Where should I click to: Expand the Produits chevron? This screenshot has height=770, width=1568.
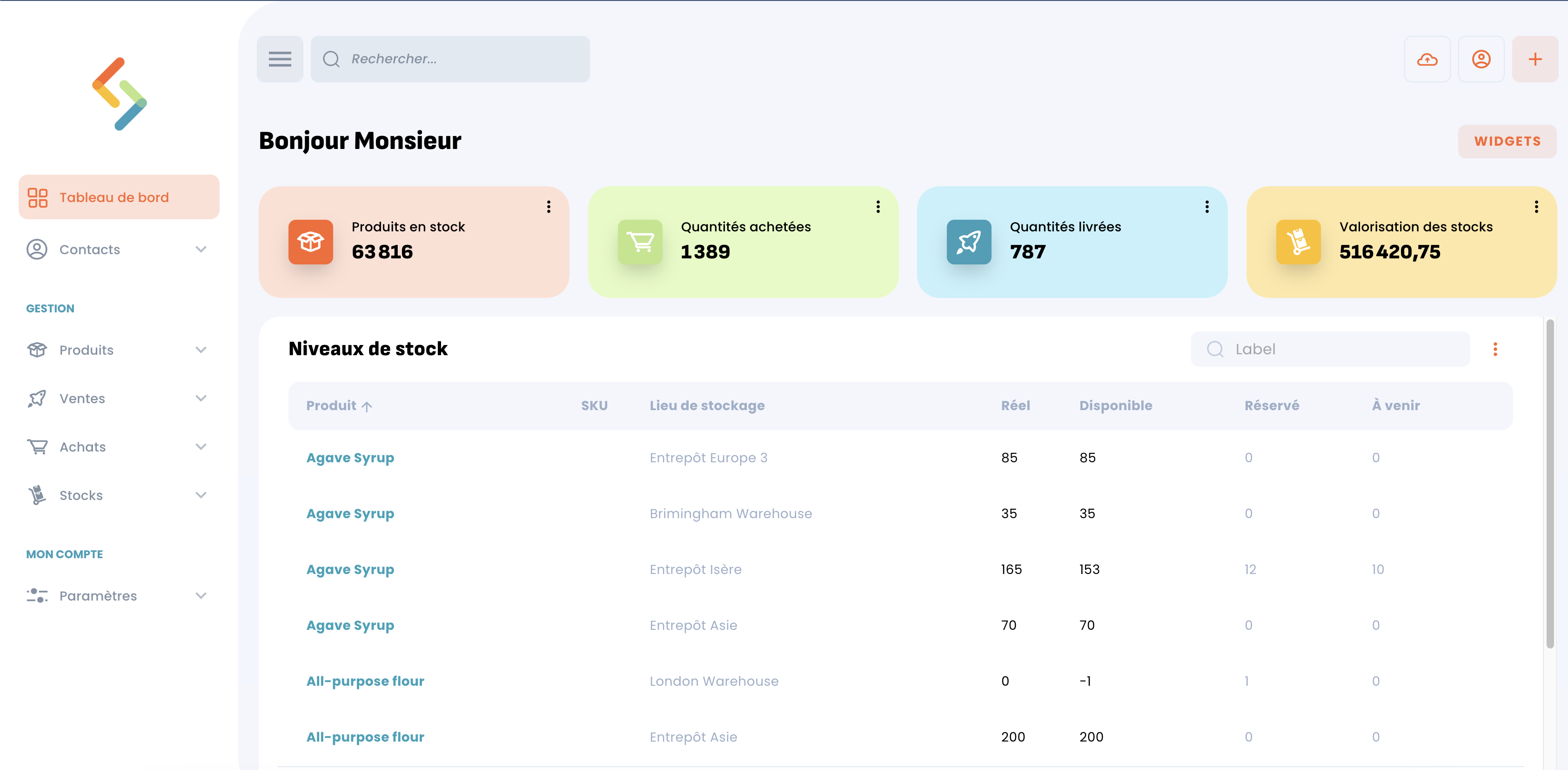point(201,350)
